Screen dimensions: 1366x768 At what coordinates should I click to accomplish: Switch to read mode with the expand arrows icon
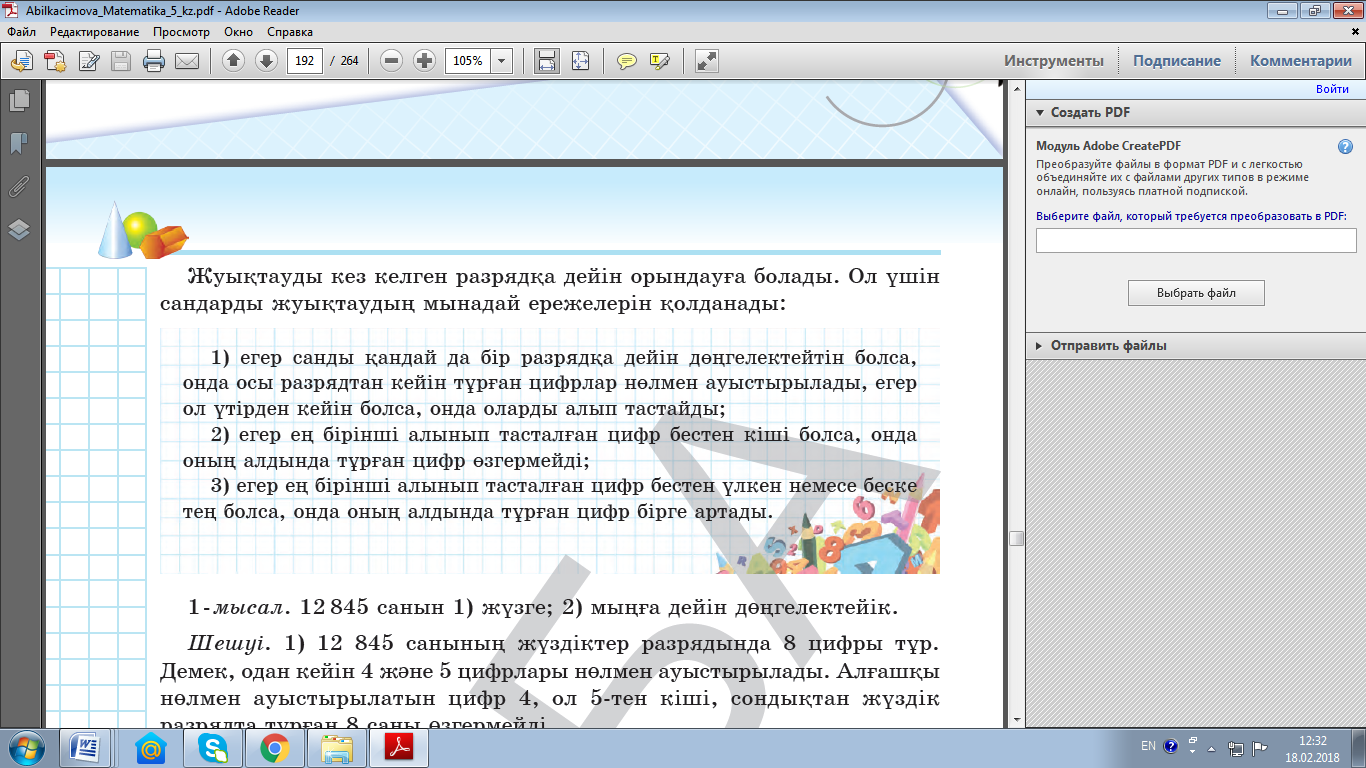point(707,61)
